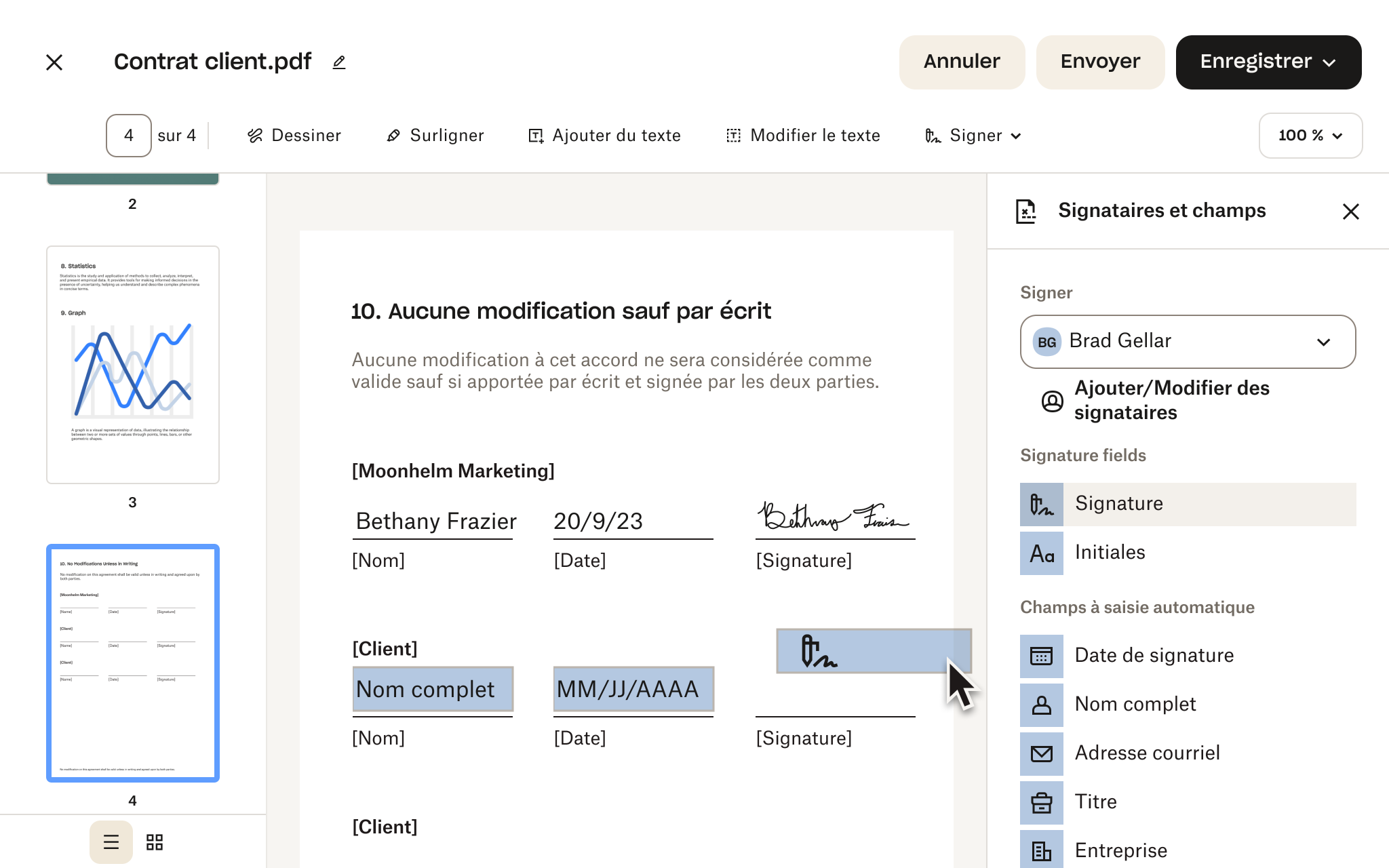The image size is (1389, 868).
Task: Open the 100 % zoom dropdown
Action: tap(1310, 136)
